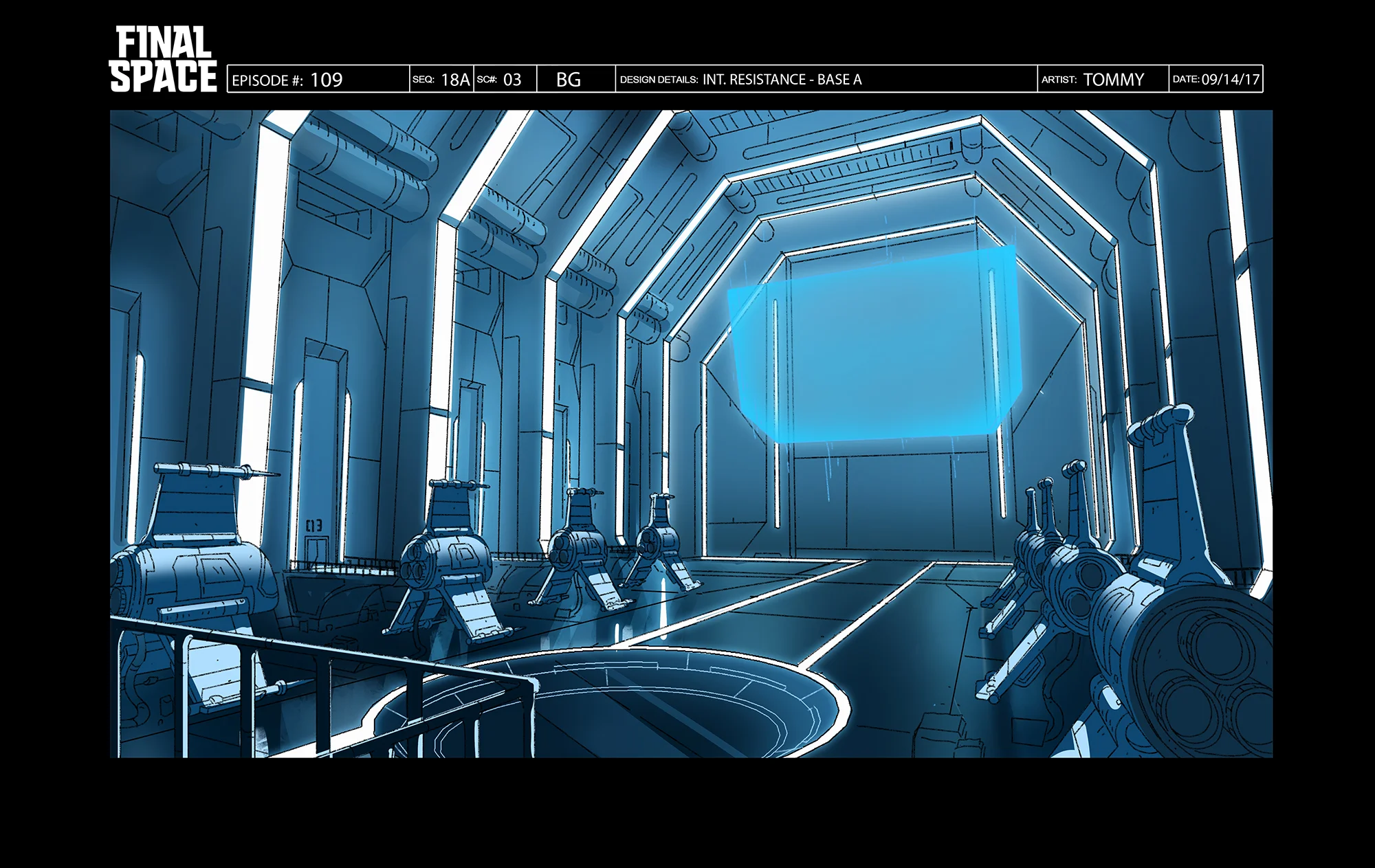
Task: Select the sequence value 18A
Action: coord(455,80)
